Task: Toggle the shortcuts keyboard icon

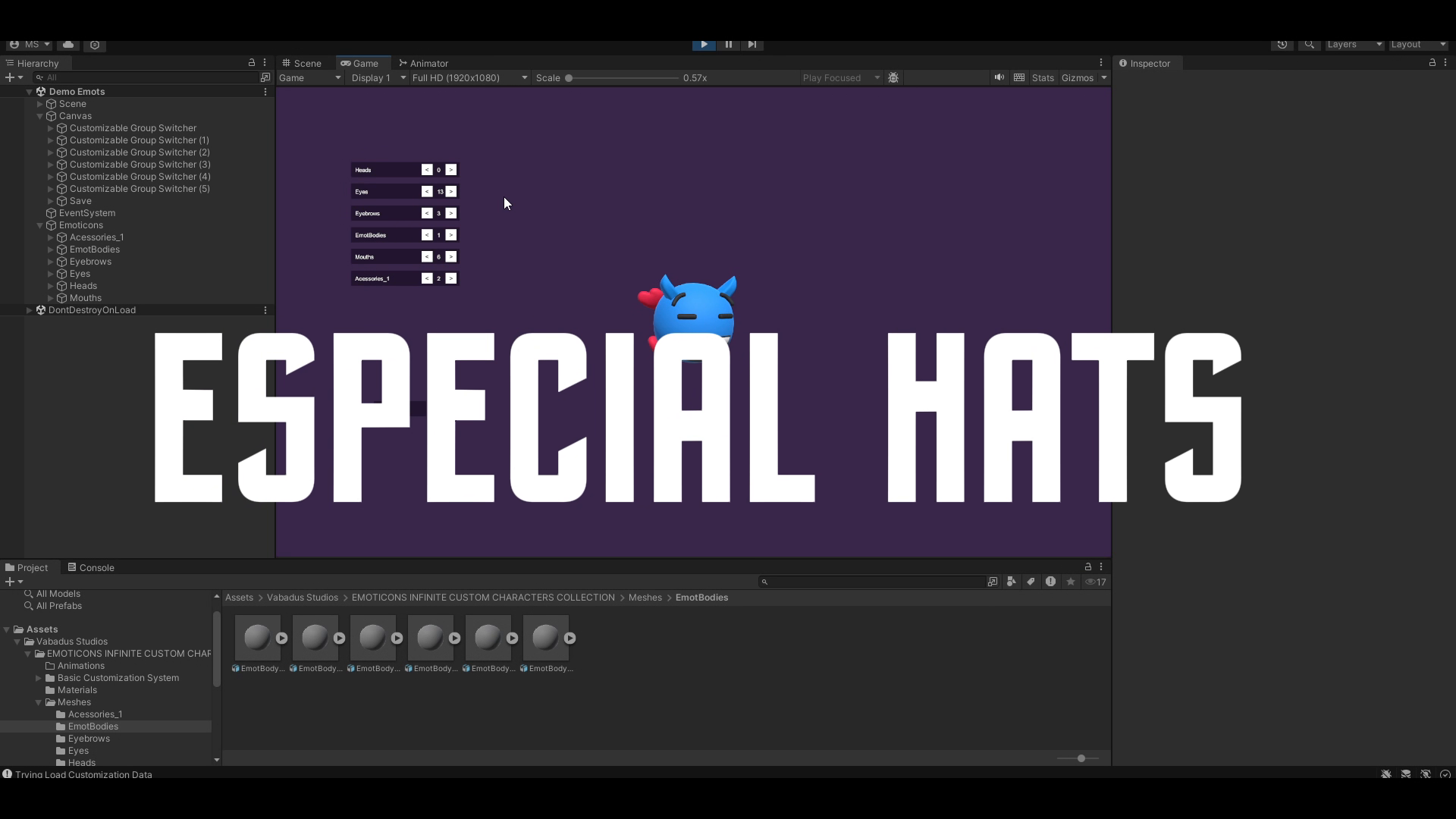Action: pyautogui.click(x=1019, y=77)
